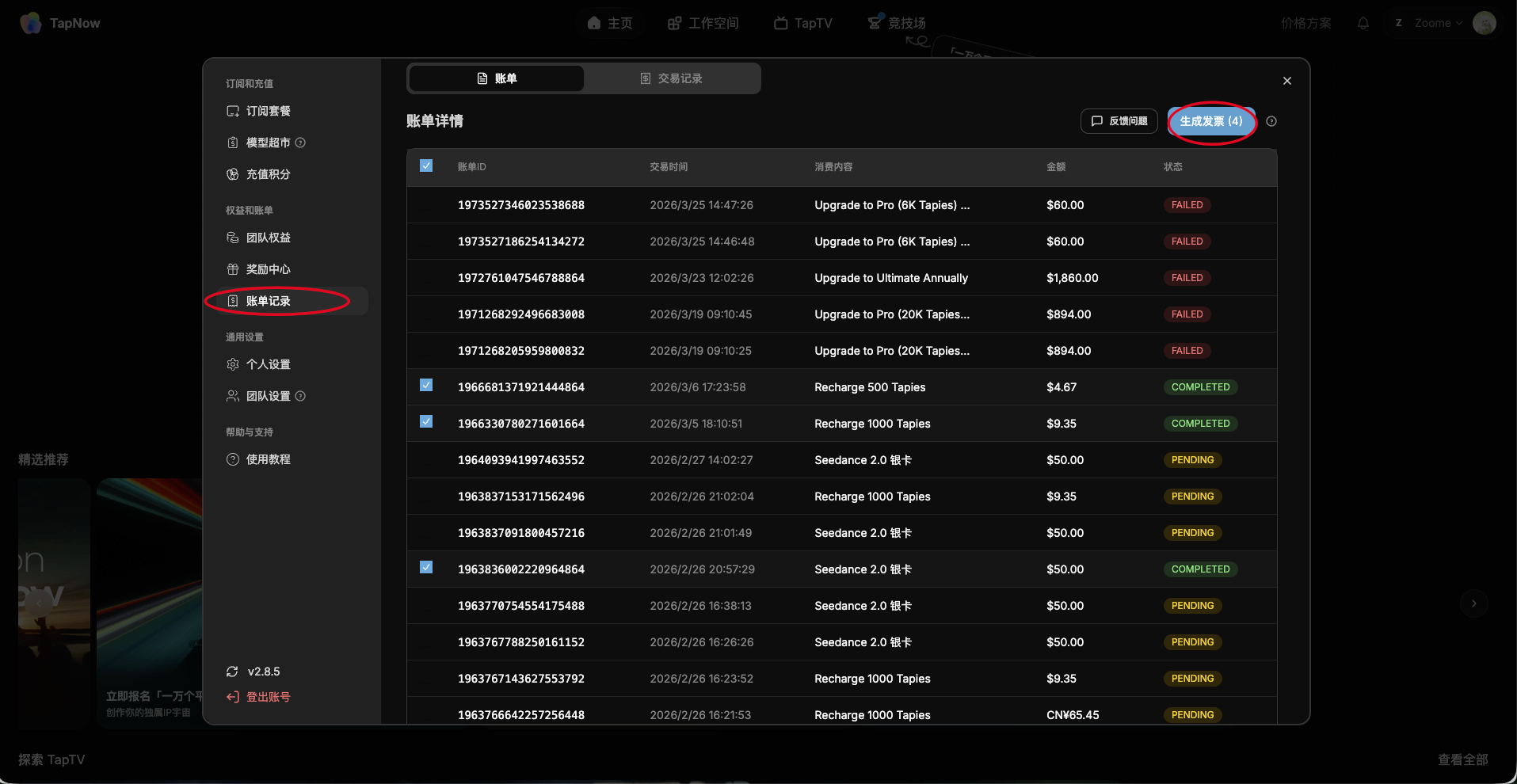Click 登出账号 to log out
1517x784 pixels.
258,697
